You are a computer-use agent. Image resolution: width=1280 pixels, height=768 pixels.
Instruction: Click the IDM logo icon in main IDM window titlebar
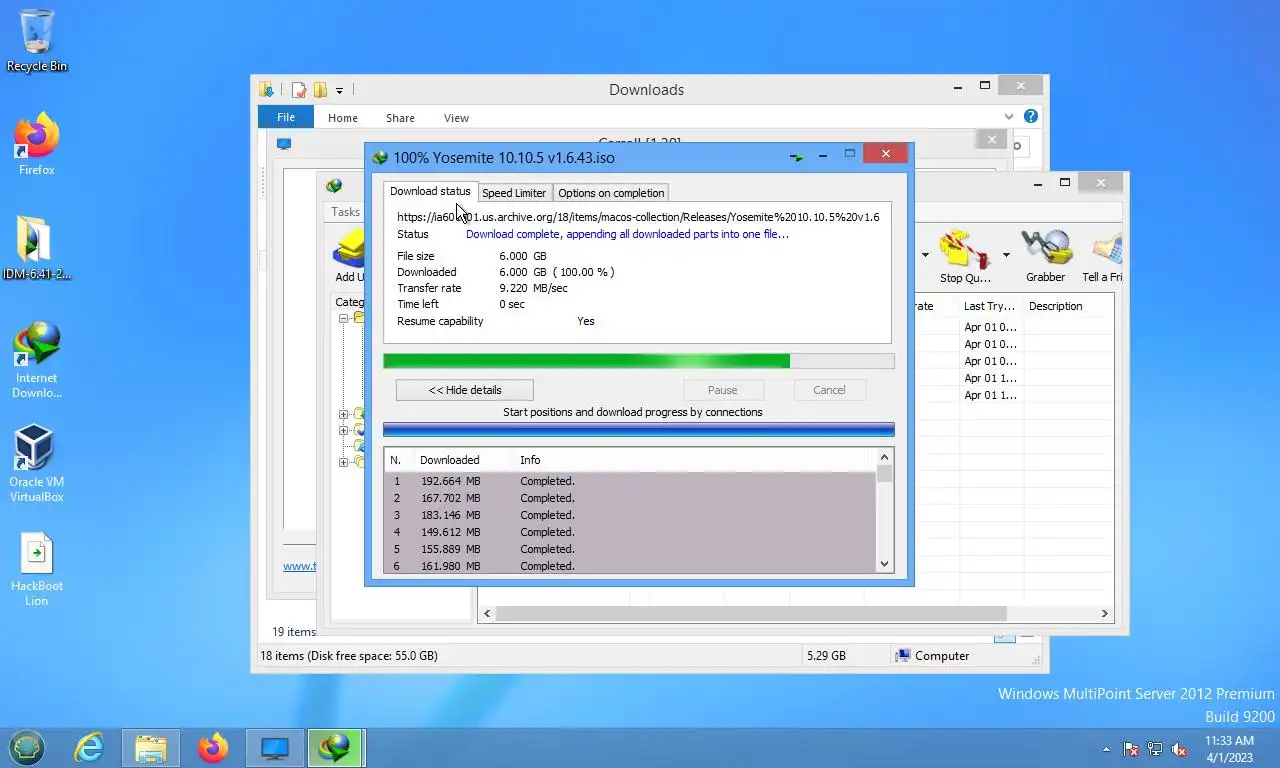(334, 186)
